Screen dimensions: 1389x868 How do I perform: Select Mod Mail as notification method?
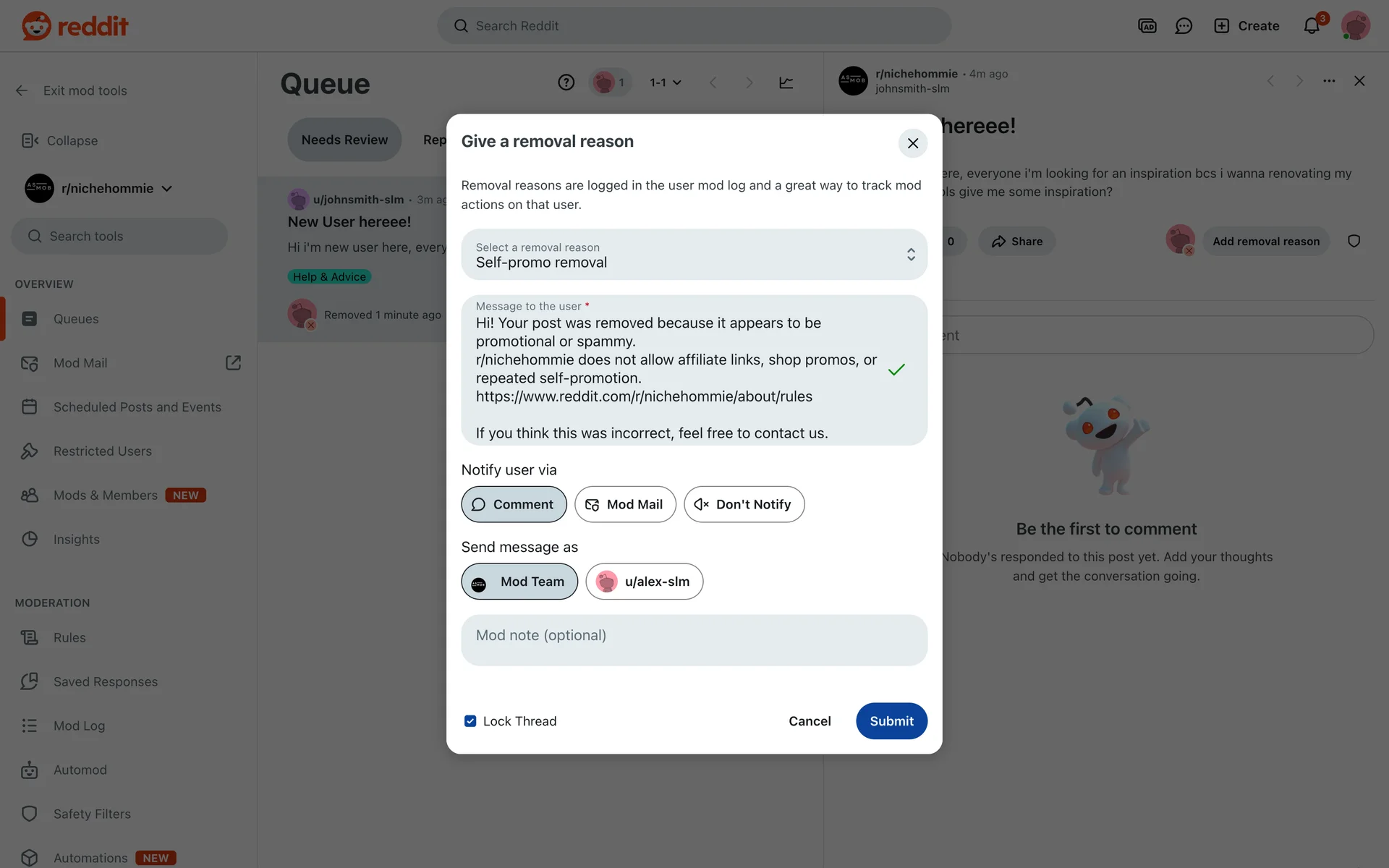coord(625,504)
